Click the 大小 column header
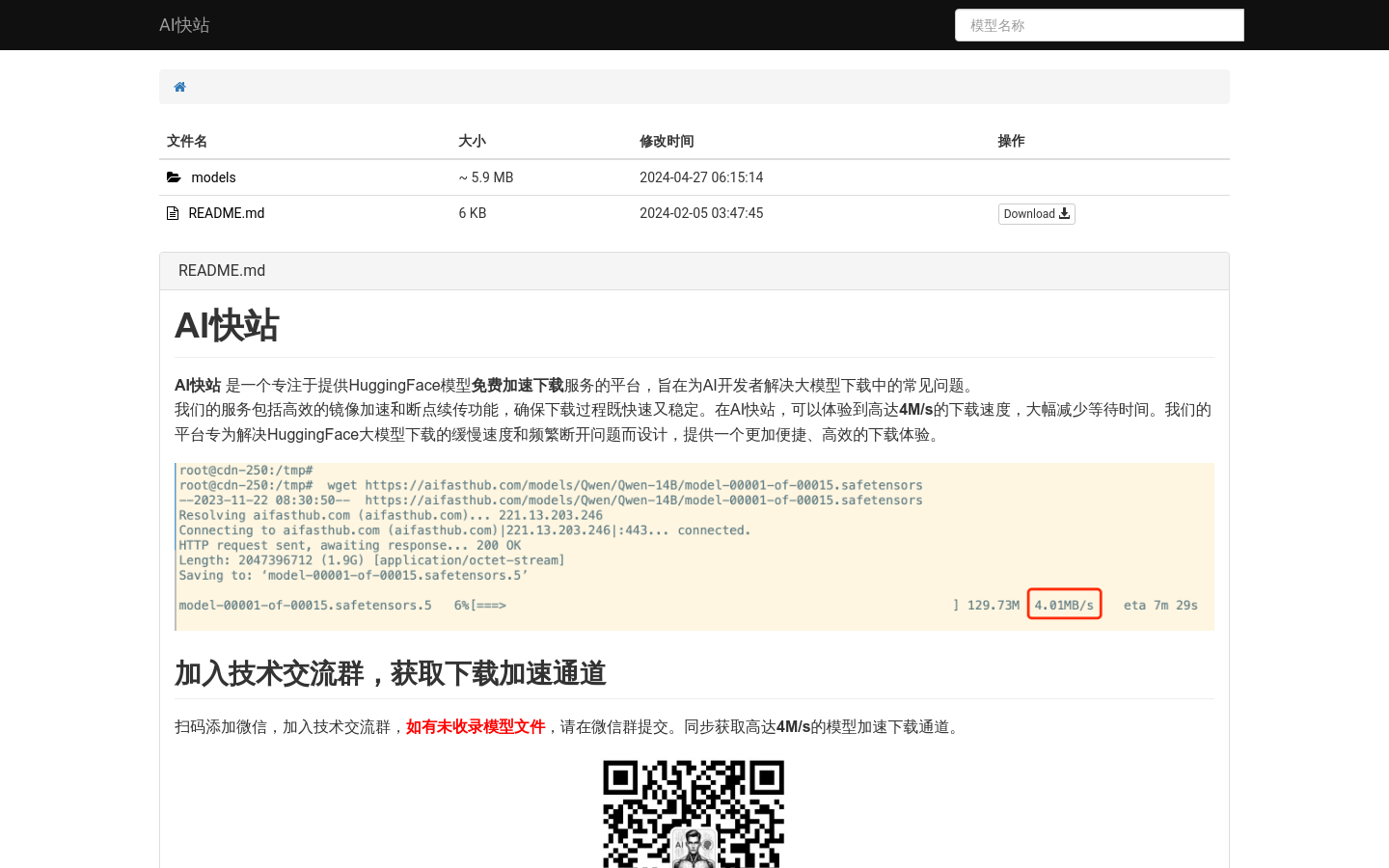Viewport: 1389px width, 868px height. (x=472, y=141)
